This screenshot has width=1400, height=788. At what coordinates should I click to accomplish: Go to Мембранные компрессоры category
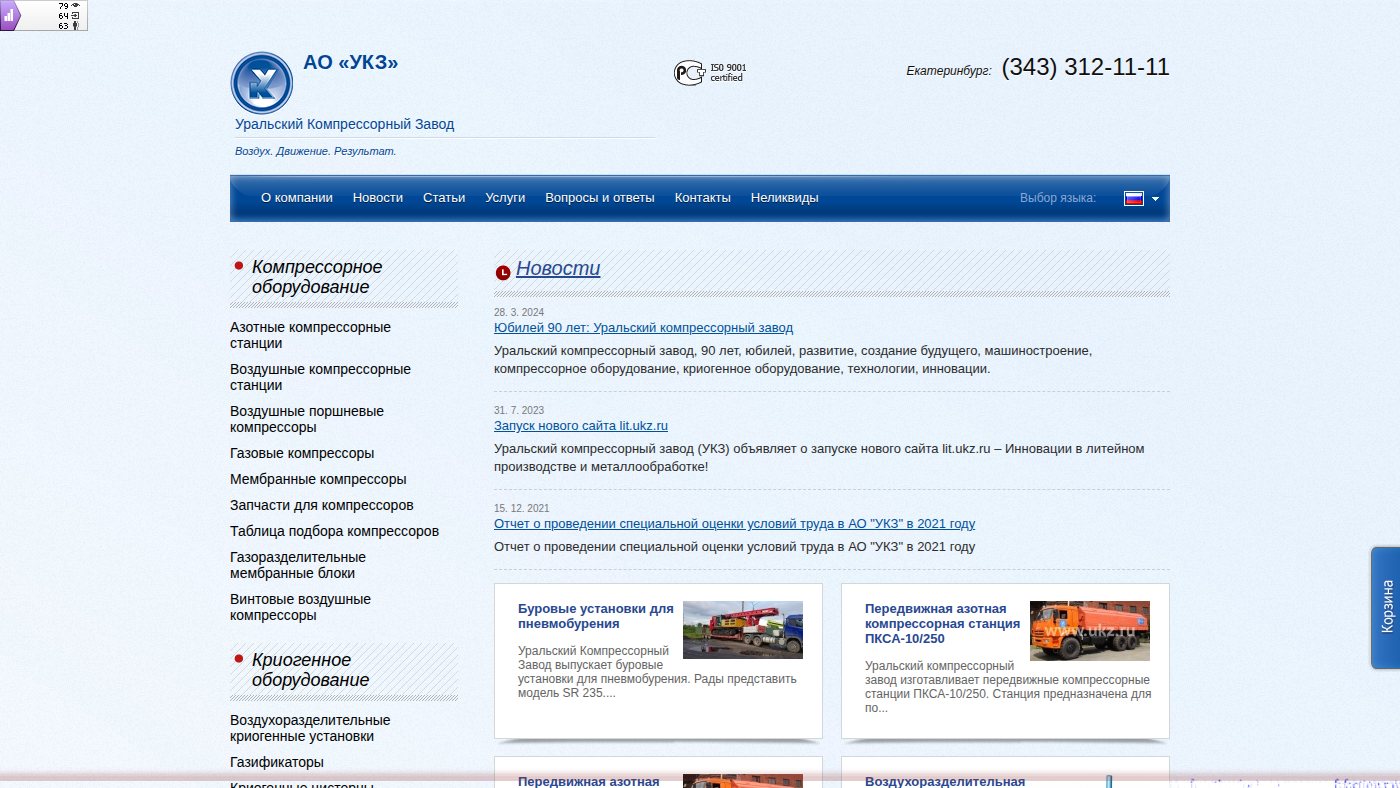coord(318,479)
